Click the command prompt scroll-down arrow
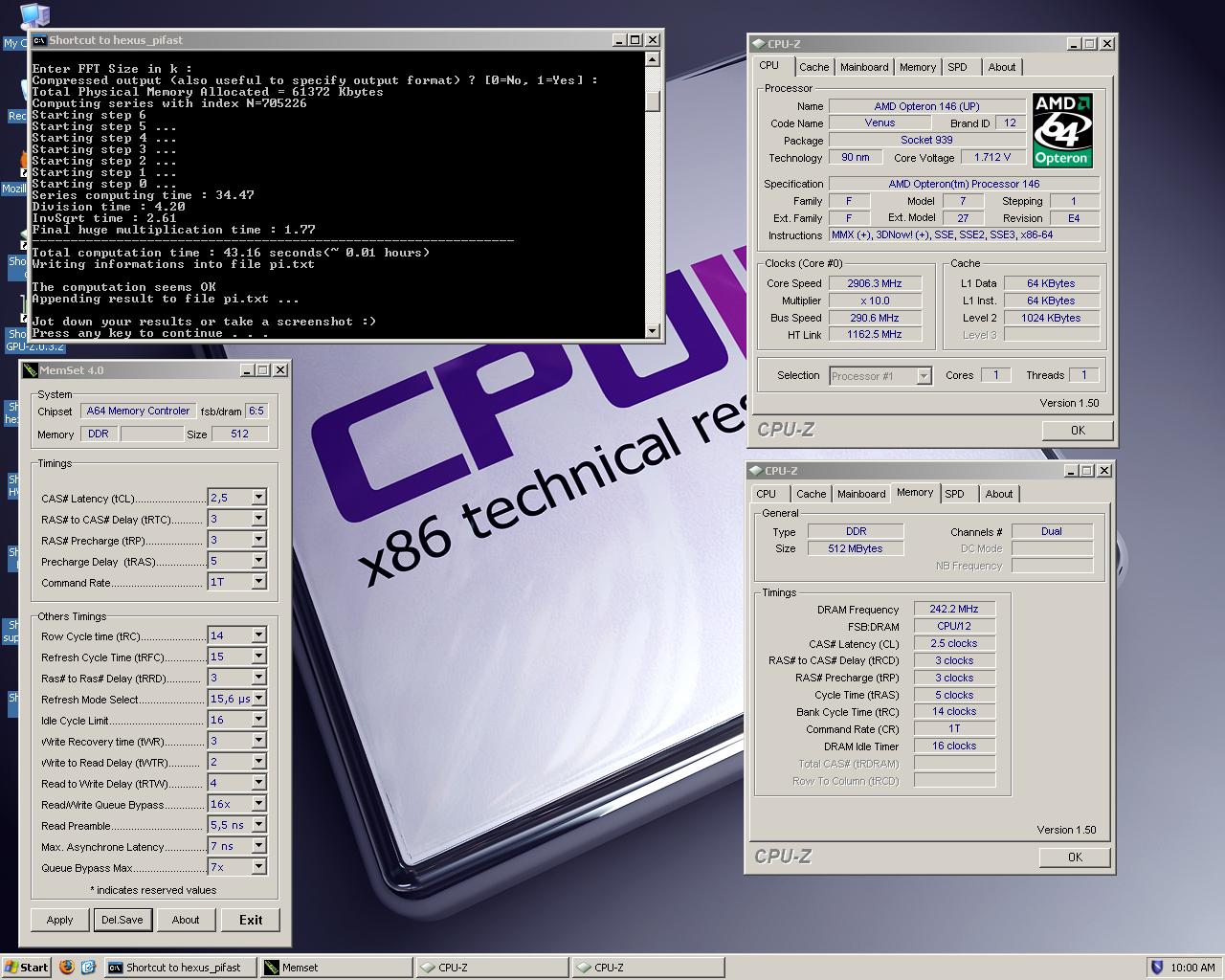1225x980 pixels. point(653,331)
